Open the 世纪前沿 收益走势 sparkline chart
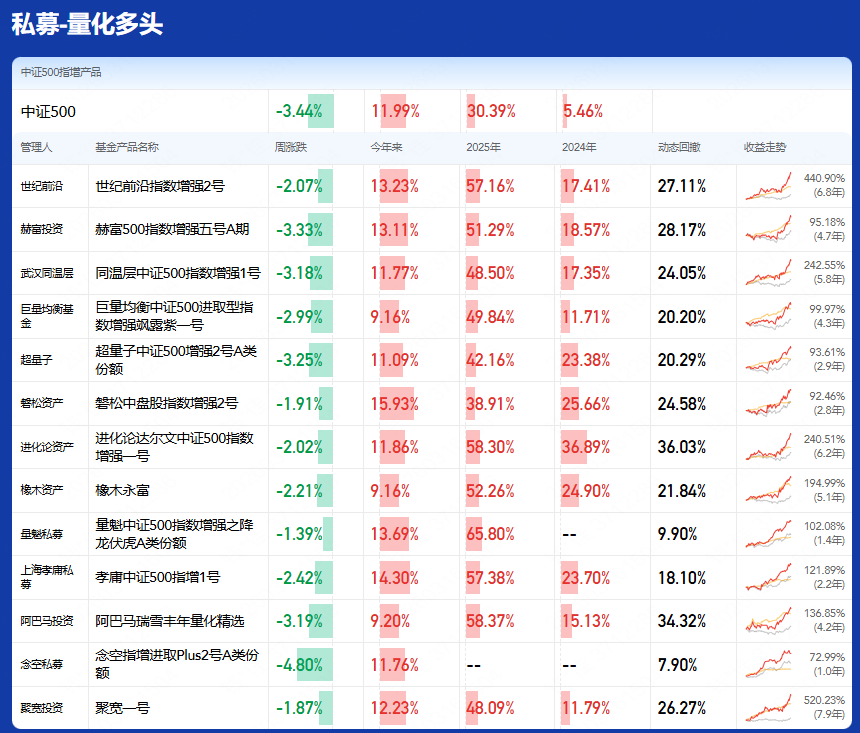This screenshot has width=860, height=733. (769, 186)
